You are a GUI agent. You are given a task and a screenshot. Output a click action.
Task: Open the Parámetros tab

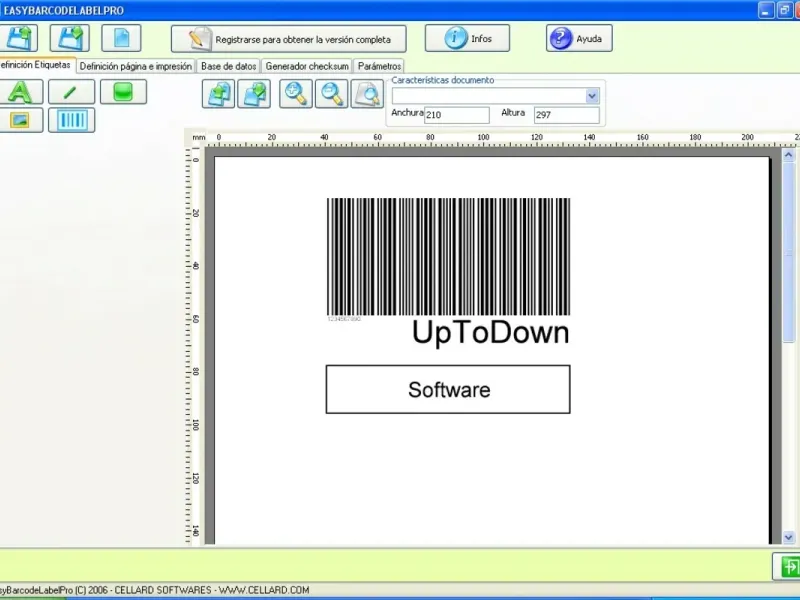(379, 66)
